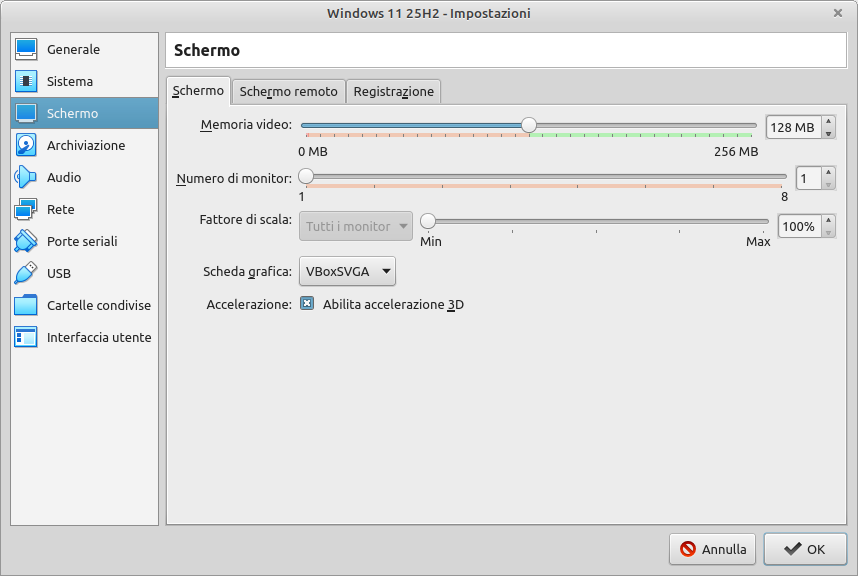The width and height of the screenshot is (858, 576).
Task: Click the Memoria video slider handle
Action: 529,125
